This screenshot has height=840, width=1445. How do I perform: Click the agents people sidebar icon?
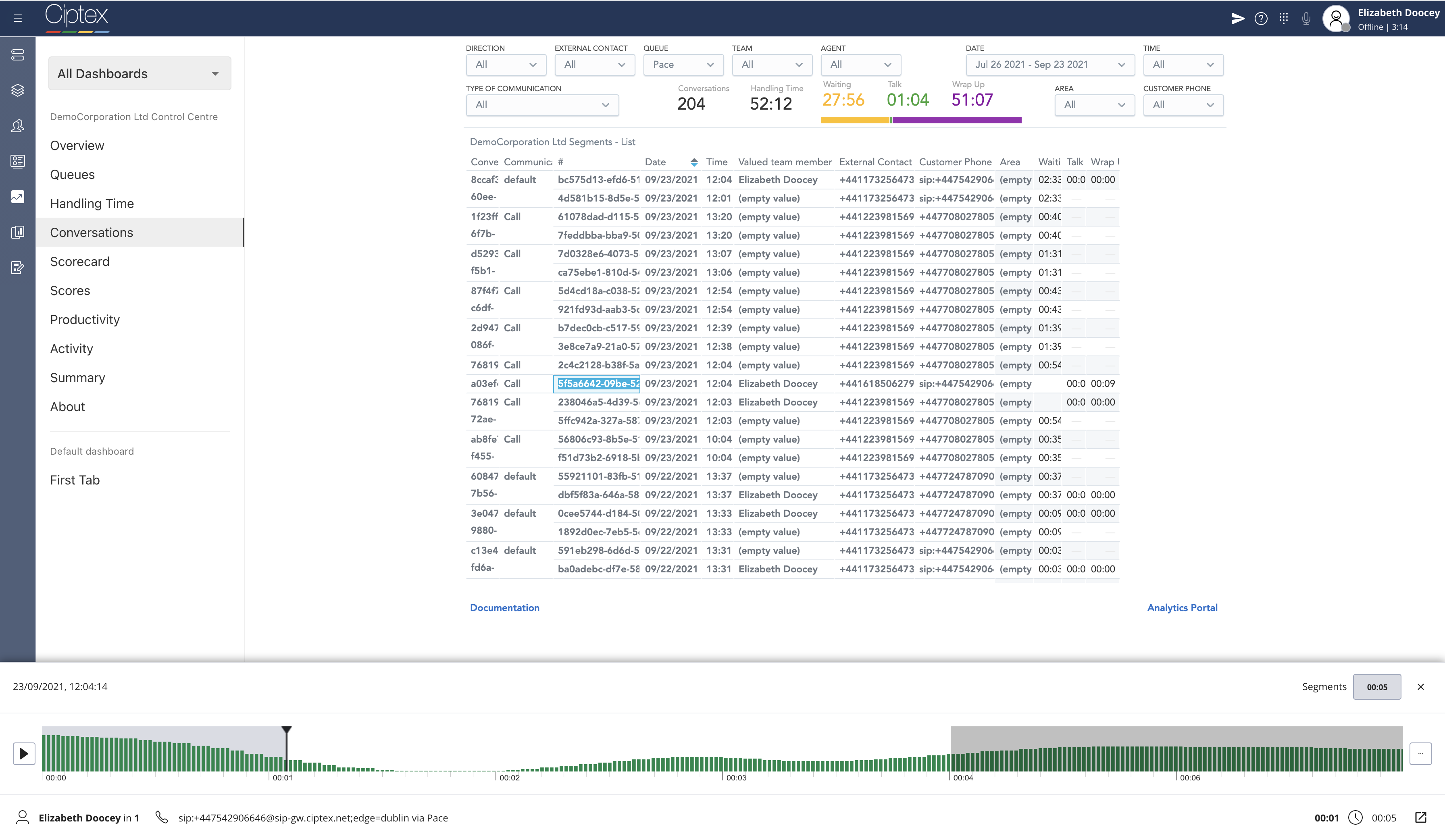(18, 126)
